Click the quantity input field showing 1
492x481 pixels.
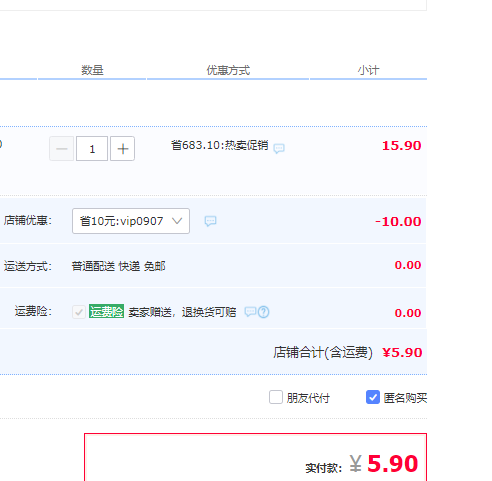click(x=92, y=149)
